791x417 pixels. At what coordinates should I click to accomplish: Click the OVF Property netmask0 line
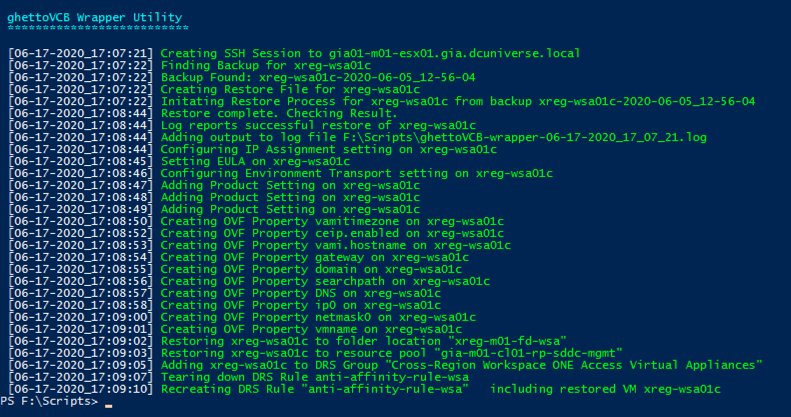(x=318, y=316)
